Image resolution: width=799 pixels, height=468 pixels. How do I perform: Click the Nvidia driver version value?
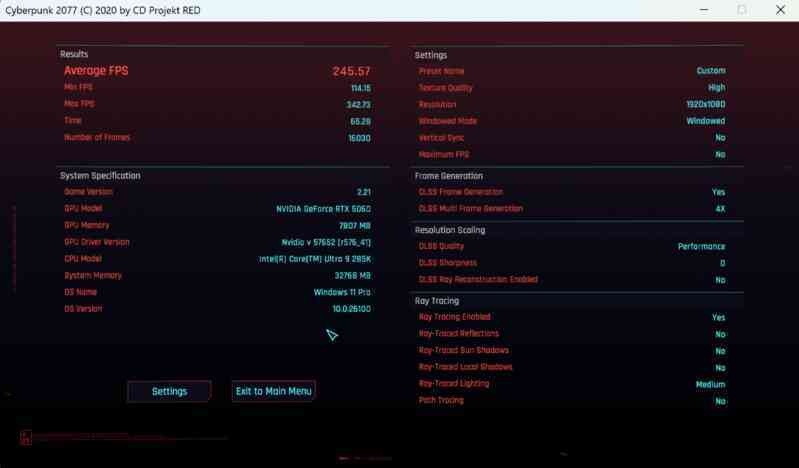pos(326,242)
